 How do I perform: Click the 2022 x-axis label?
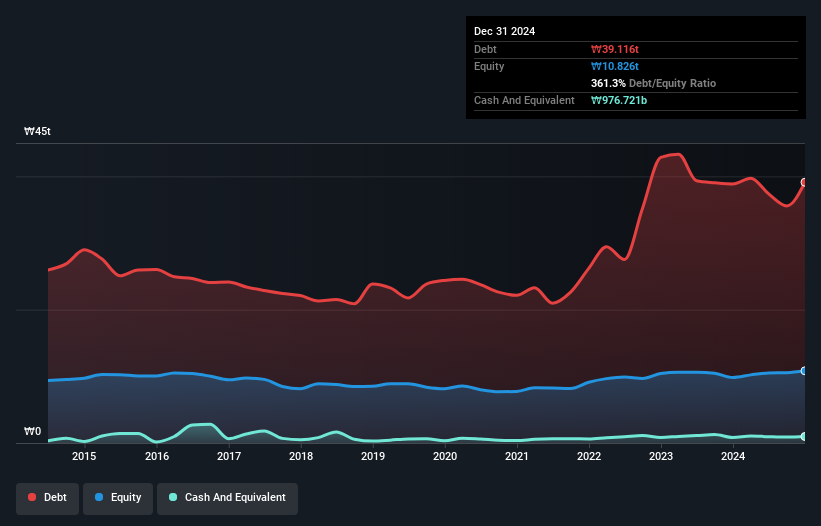589,456
